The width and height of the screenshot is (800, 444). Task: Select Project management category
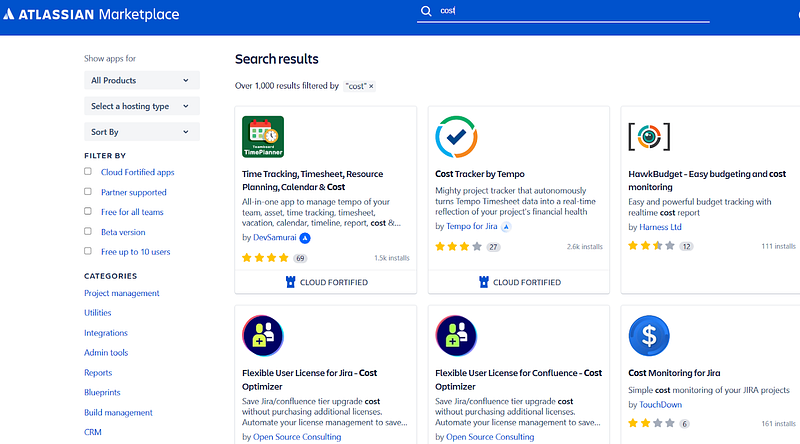tap(121, 293)
